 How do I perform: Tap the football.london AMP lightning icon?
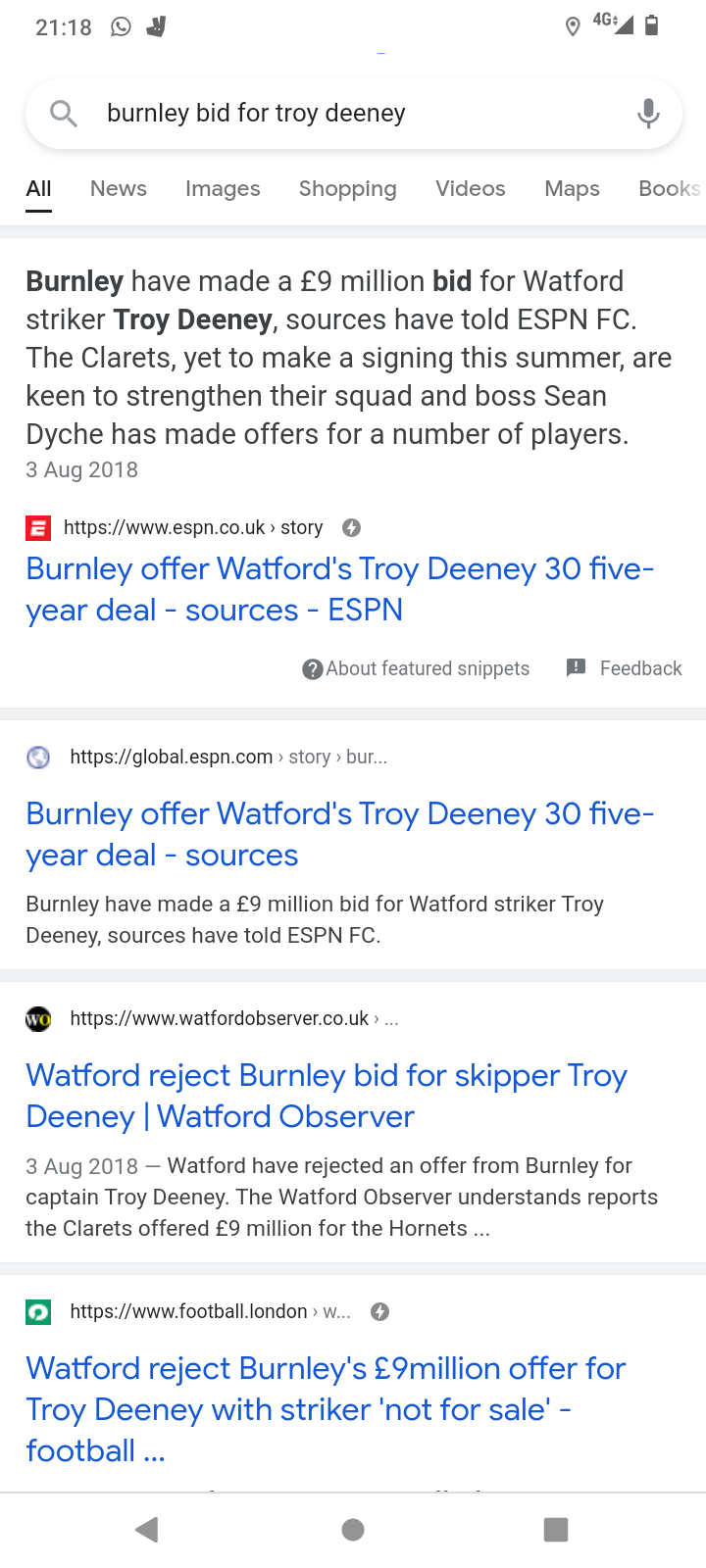380,1311
